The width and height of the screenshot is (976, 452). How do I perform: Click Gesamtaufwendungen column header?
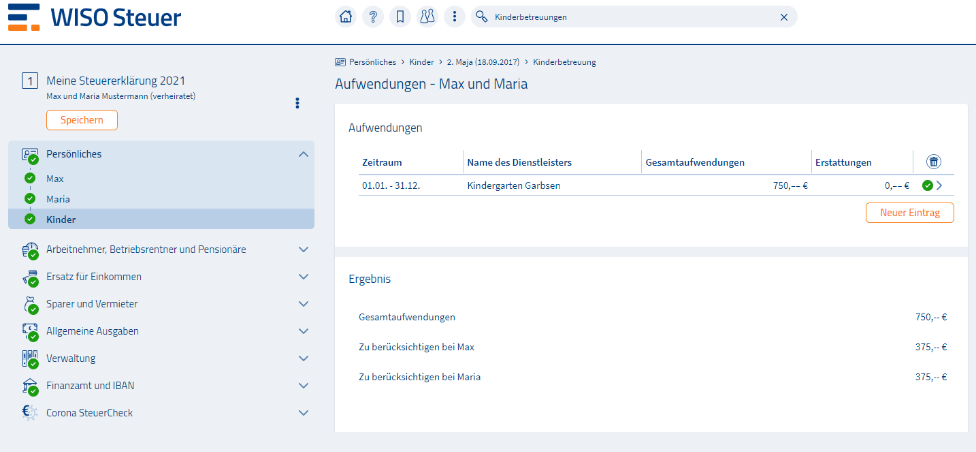point(695,162)
